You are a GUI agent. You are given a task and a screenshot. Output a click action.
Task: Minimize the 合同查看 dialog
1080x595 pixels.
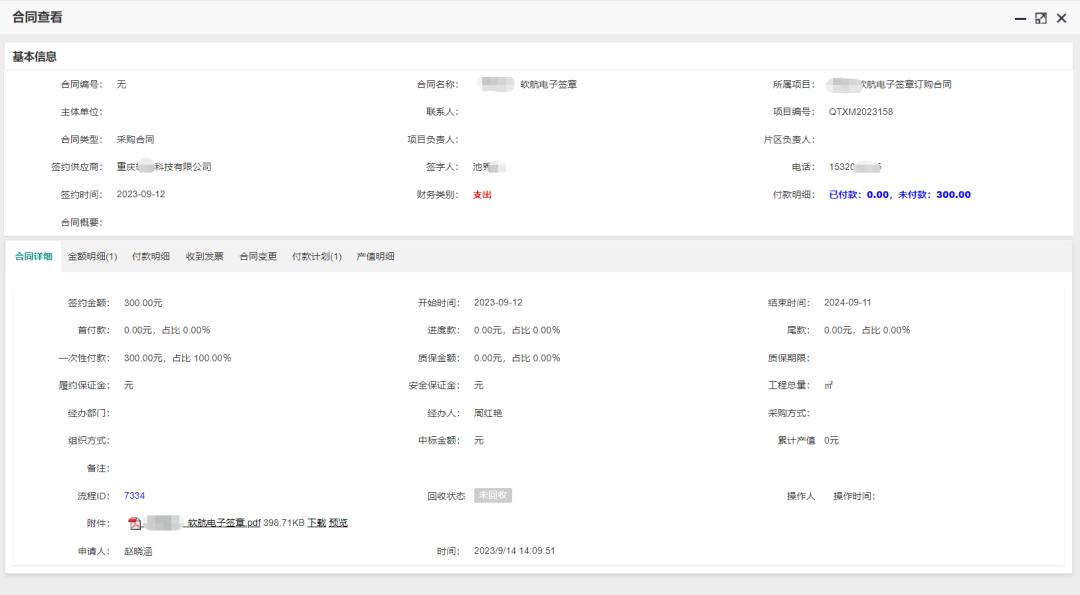click(1019, 17)
